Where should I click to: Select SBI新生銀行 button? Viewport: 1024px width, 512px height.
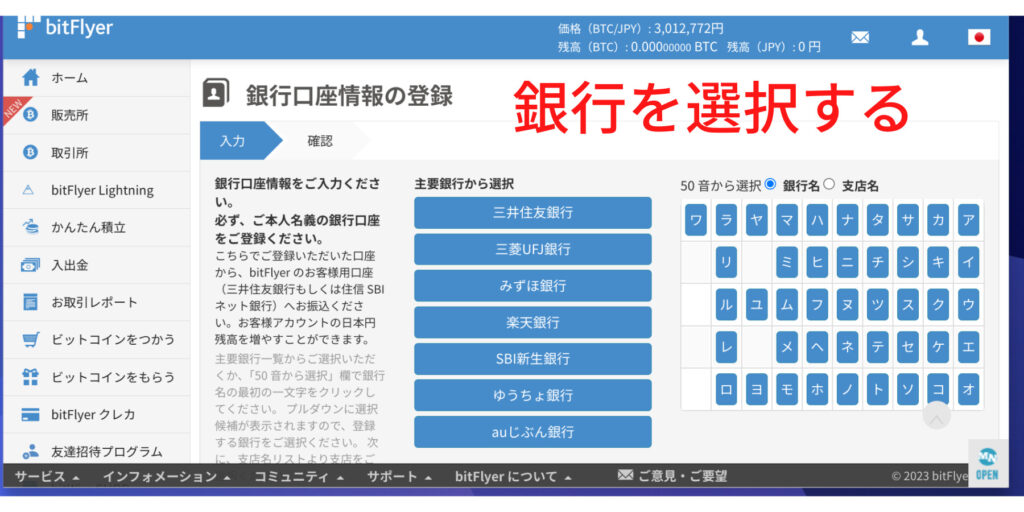tap(533, 359)
